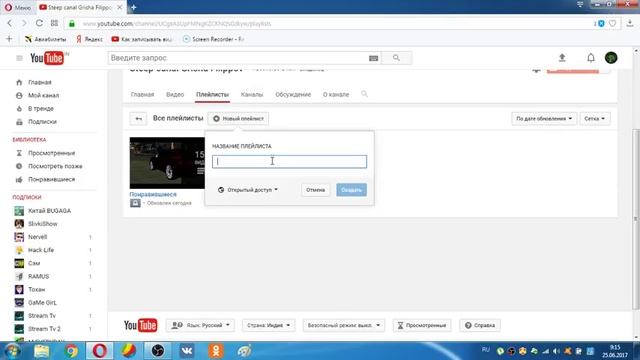Screen dimensions: 640x360
Task: Click the Справка help button
Action: pos(480,325)
